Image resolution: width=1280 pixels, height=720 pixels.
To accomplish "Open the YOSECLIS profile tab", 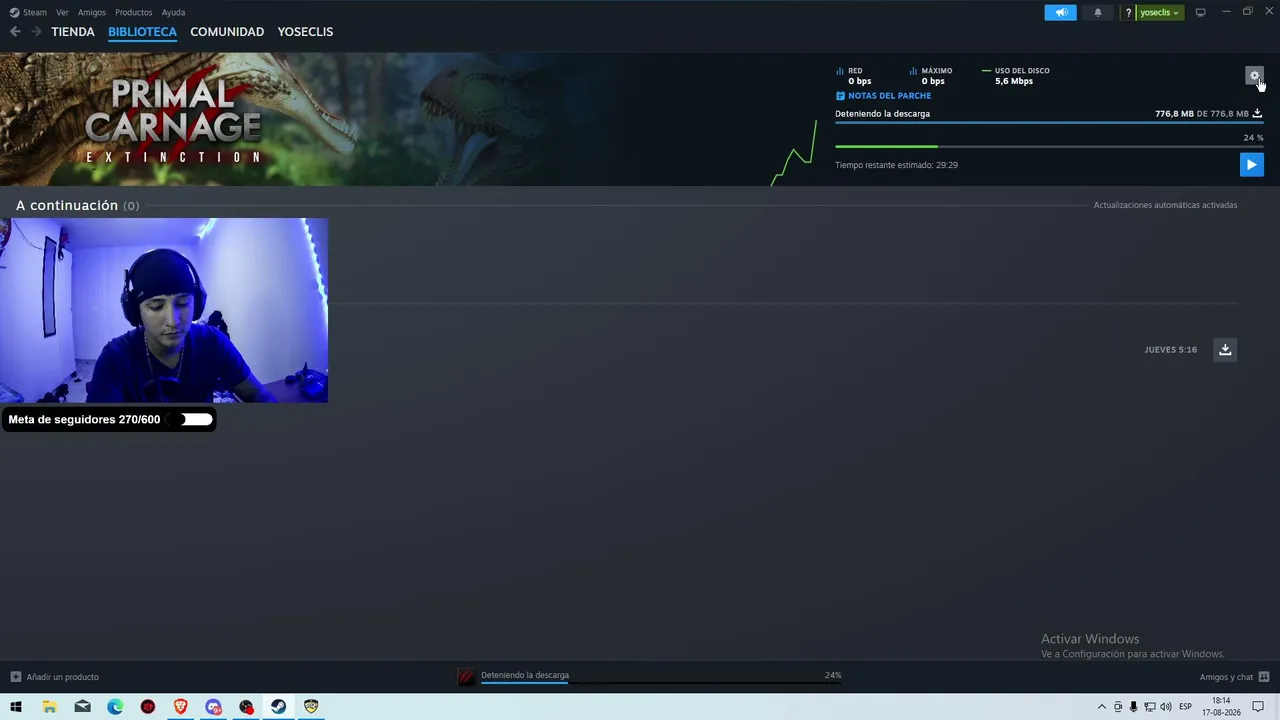I will point(305,32).
